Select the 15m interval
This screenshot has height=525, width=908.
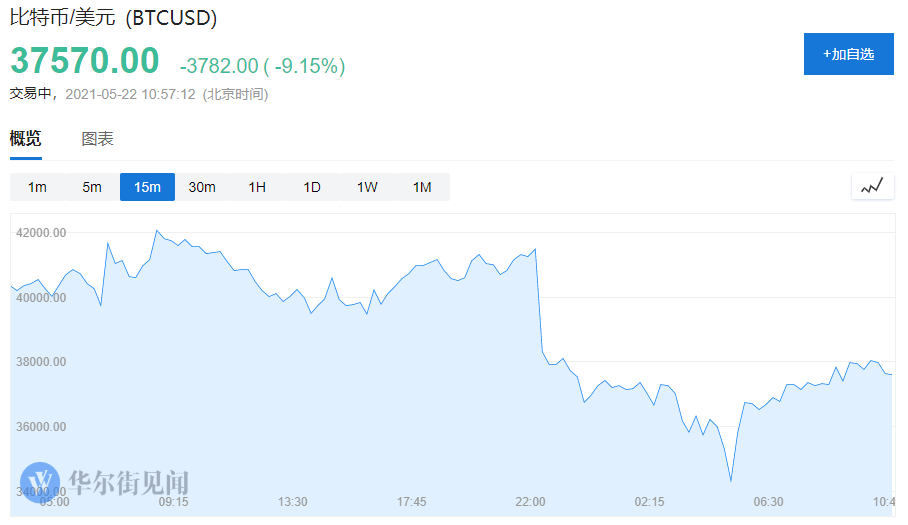(x=147, y=187)
